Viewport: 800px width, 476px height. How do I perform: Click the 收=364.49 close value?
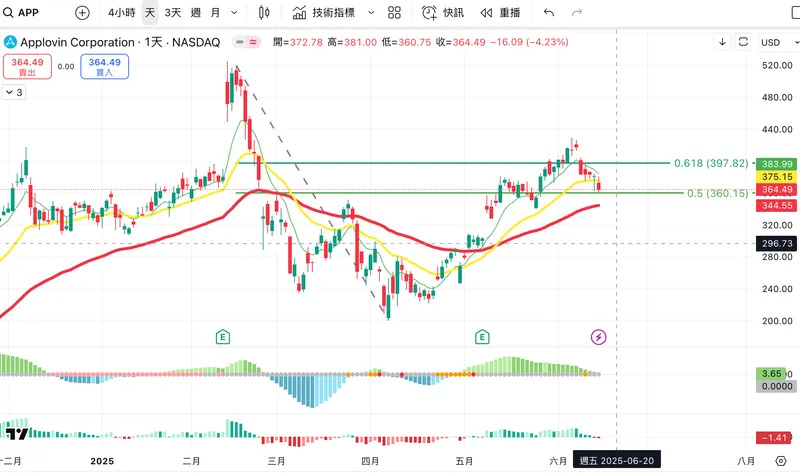pos(461,42)
